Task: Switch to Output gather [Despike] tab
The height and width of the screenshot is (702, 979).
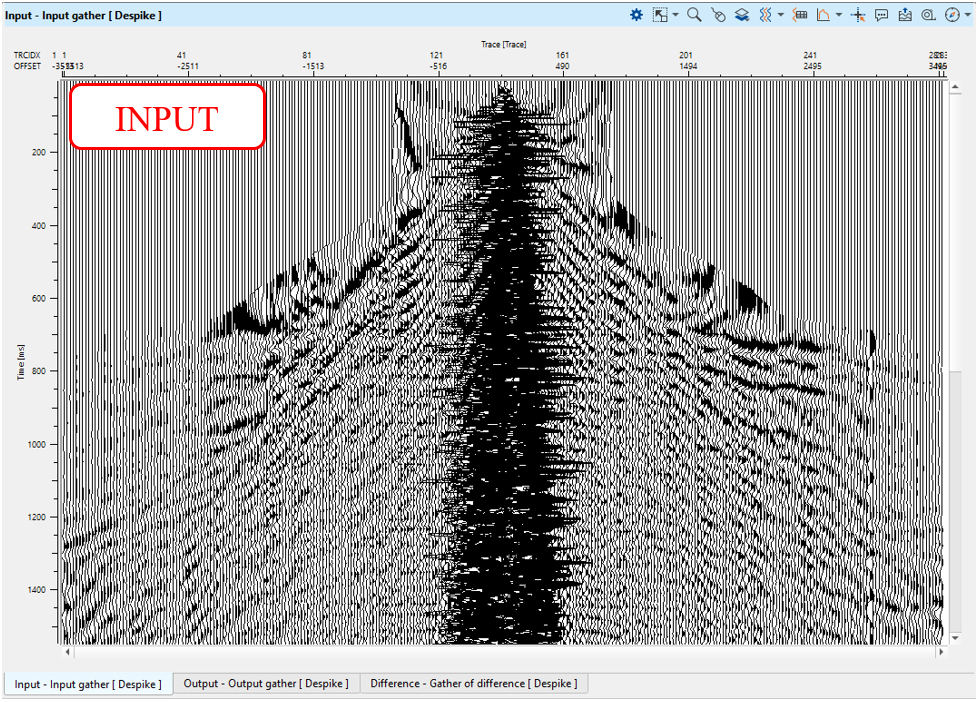Action: tap(266, 684)
